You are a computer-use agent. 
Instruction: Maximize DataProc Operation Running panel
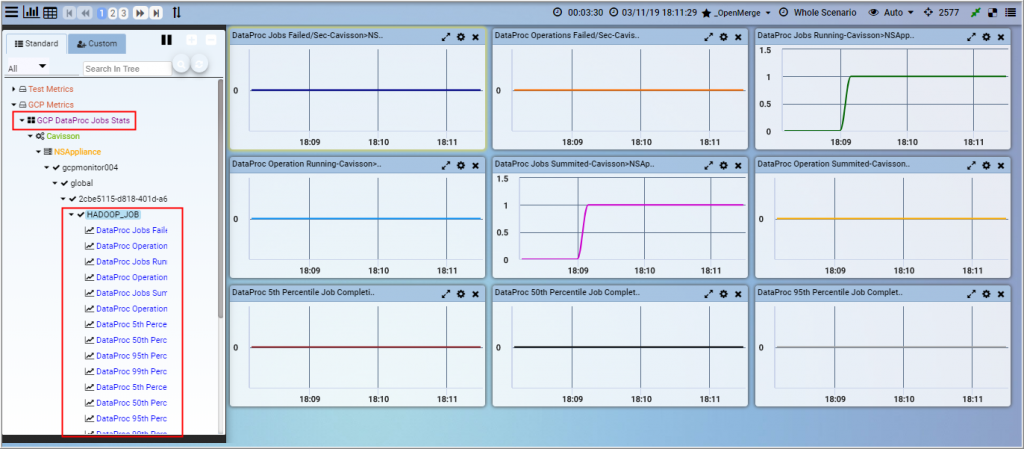point(445,166)
